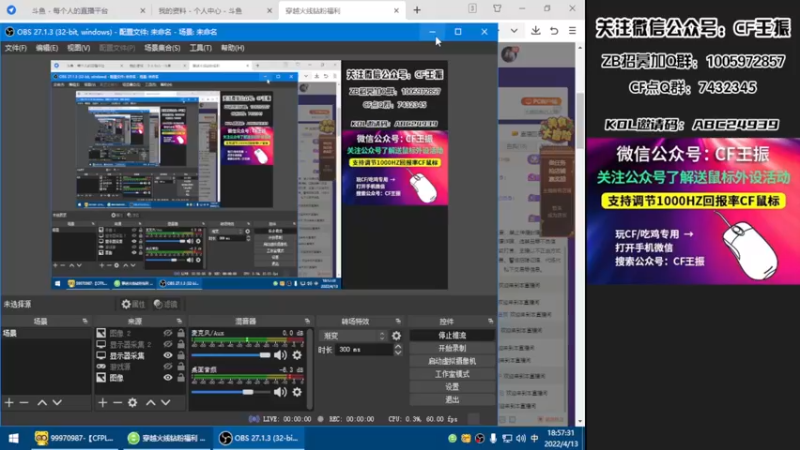The image size is (800, 450).
Task: Click 退出 exit button in controls
Action: pyautogui.click(x=452, y=399)
